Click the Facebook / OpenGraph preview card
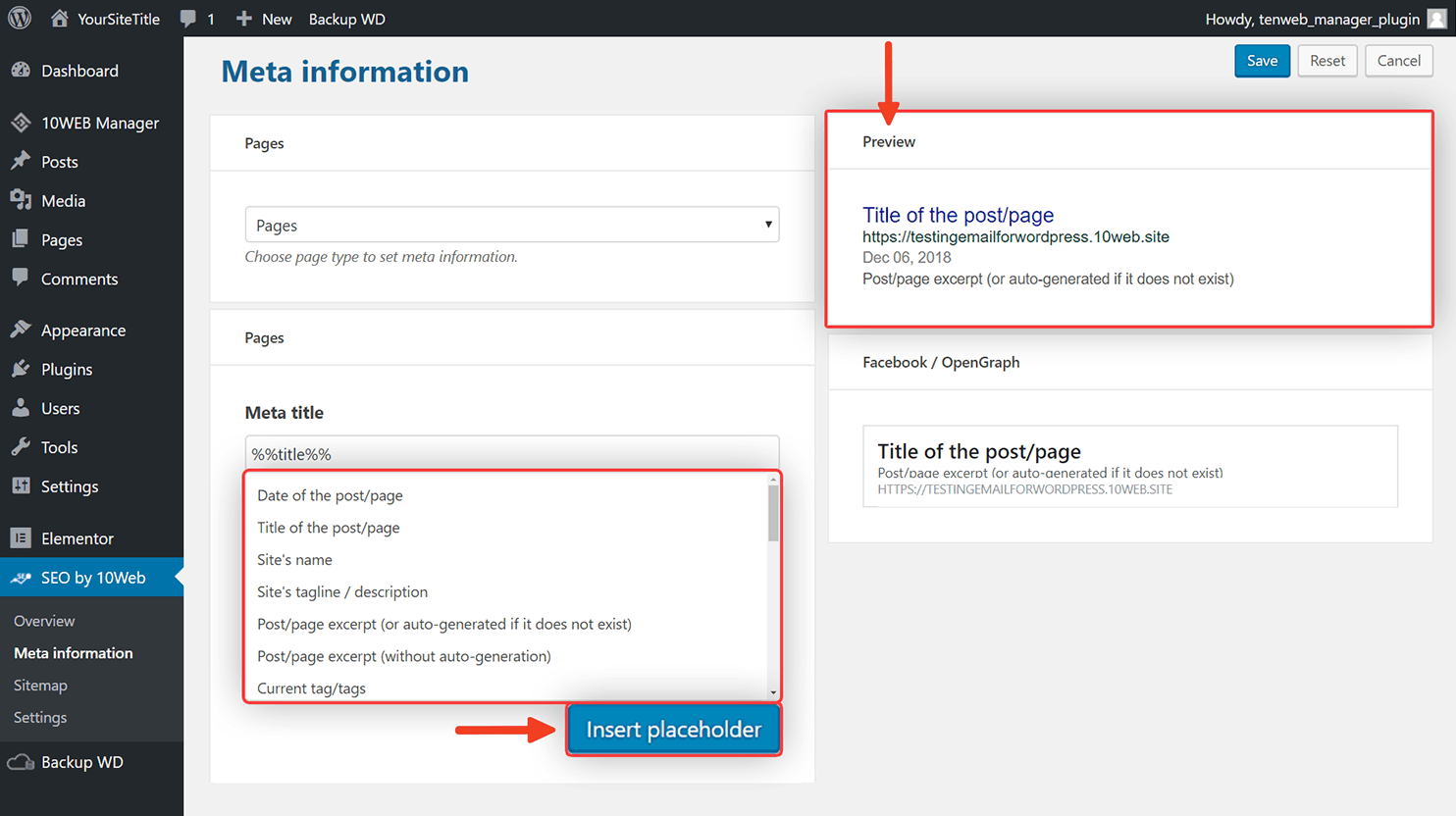 click(1130, 466)
